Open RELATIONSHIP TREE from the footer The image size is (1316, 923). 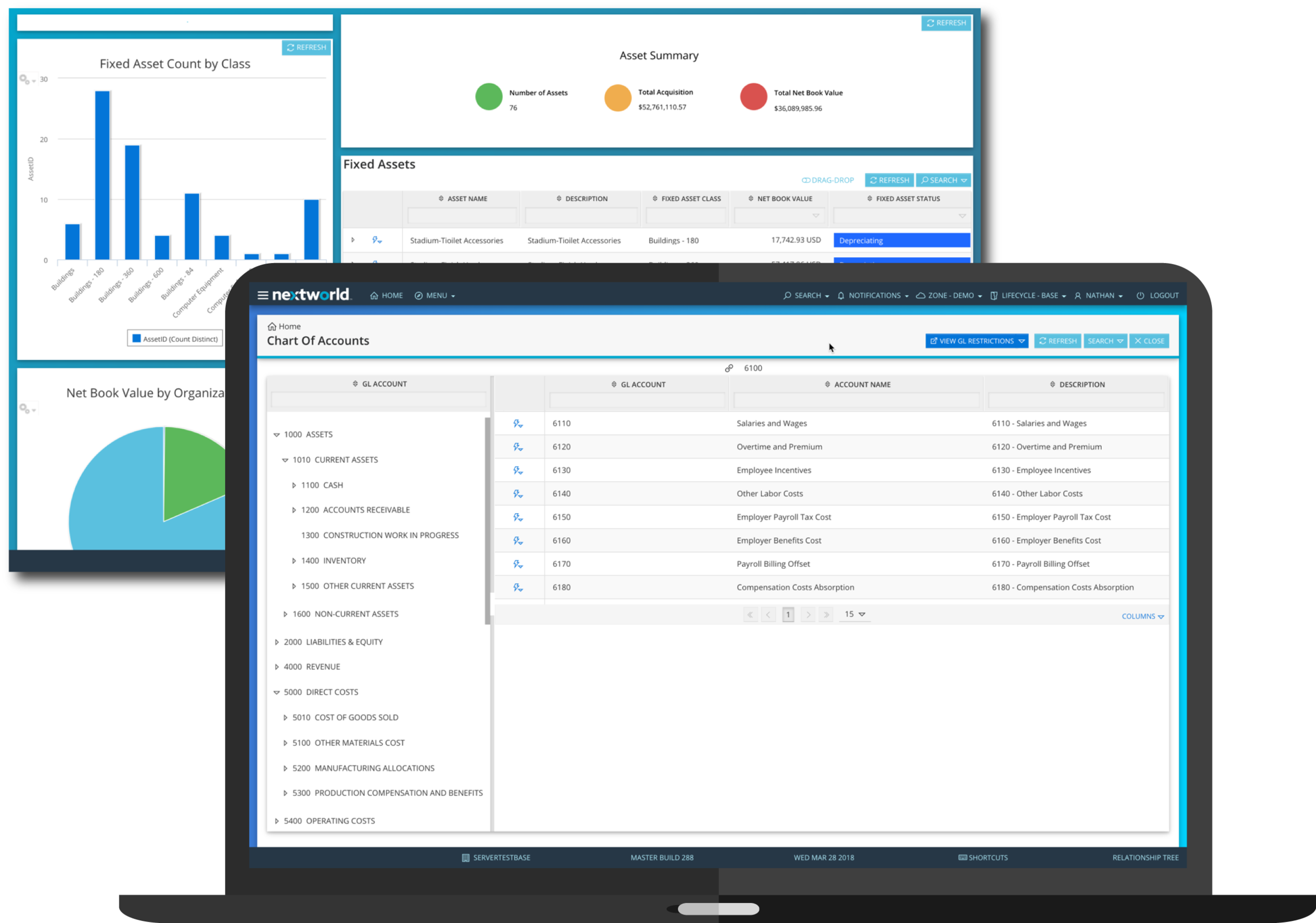1145,858
